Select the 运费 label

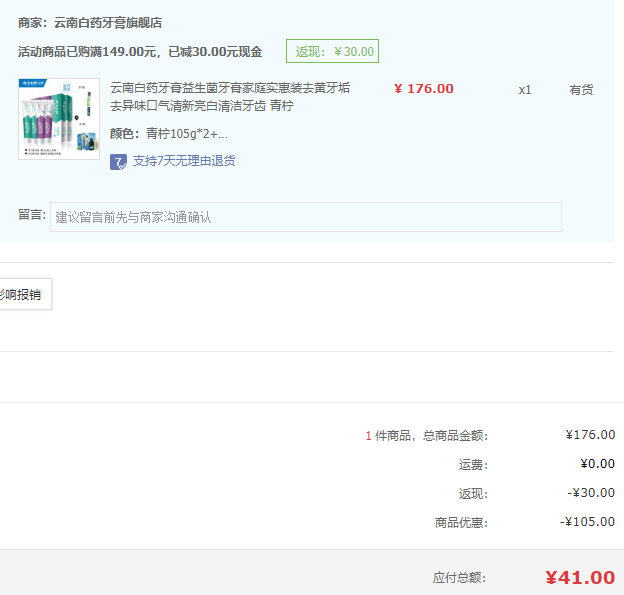pos(473,464)
